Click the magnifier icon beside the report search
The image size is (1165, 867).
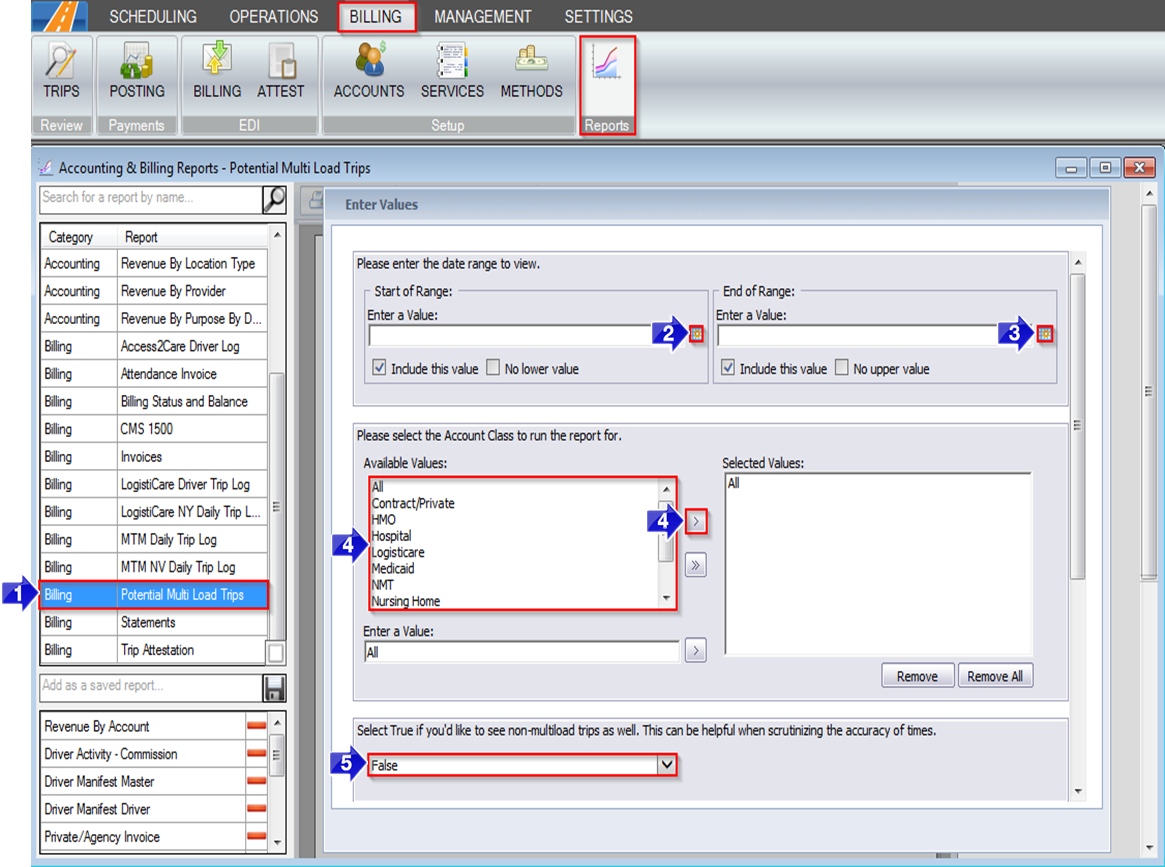coord(274,198)
